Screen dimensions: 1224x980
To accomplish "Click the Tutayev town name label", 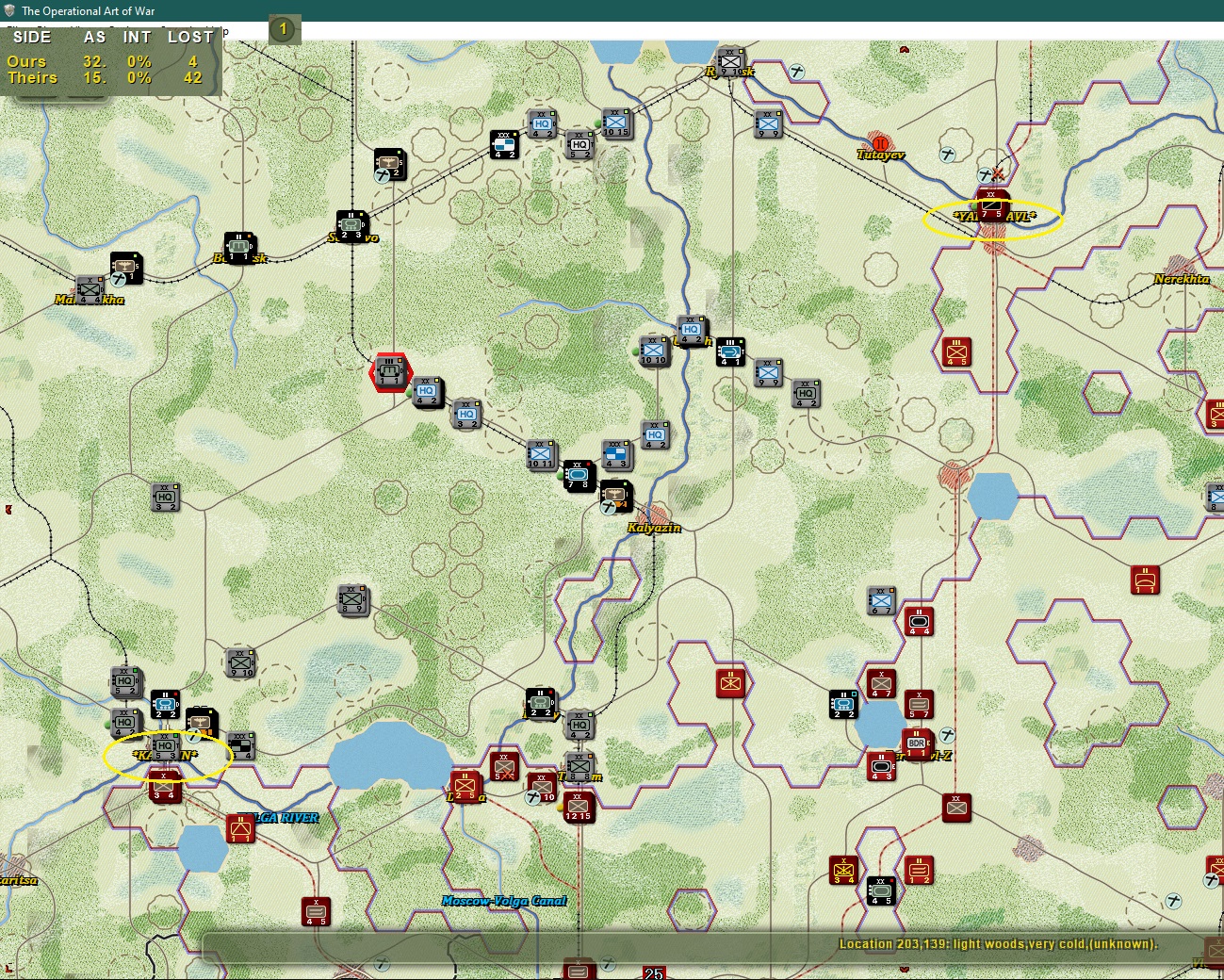I will pyautogui.click(x=881, y=155).
